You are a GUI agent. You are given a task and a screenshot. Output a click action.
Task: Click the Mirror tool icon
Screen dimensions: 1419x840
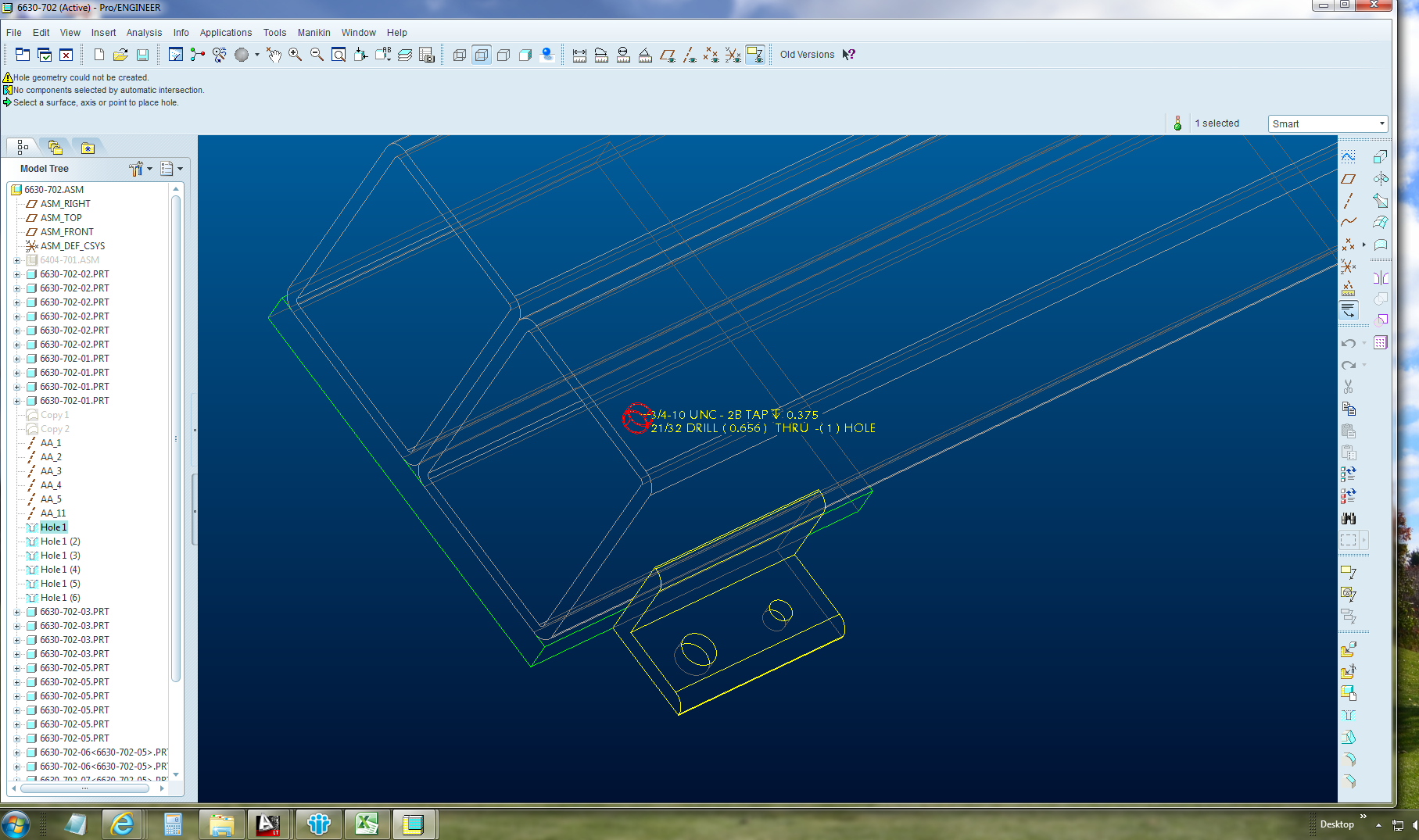[x=1381, y=277]
